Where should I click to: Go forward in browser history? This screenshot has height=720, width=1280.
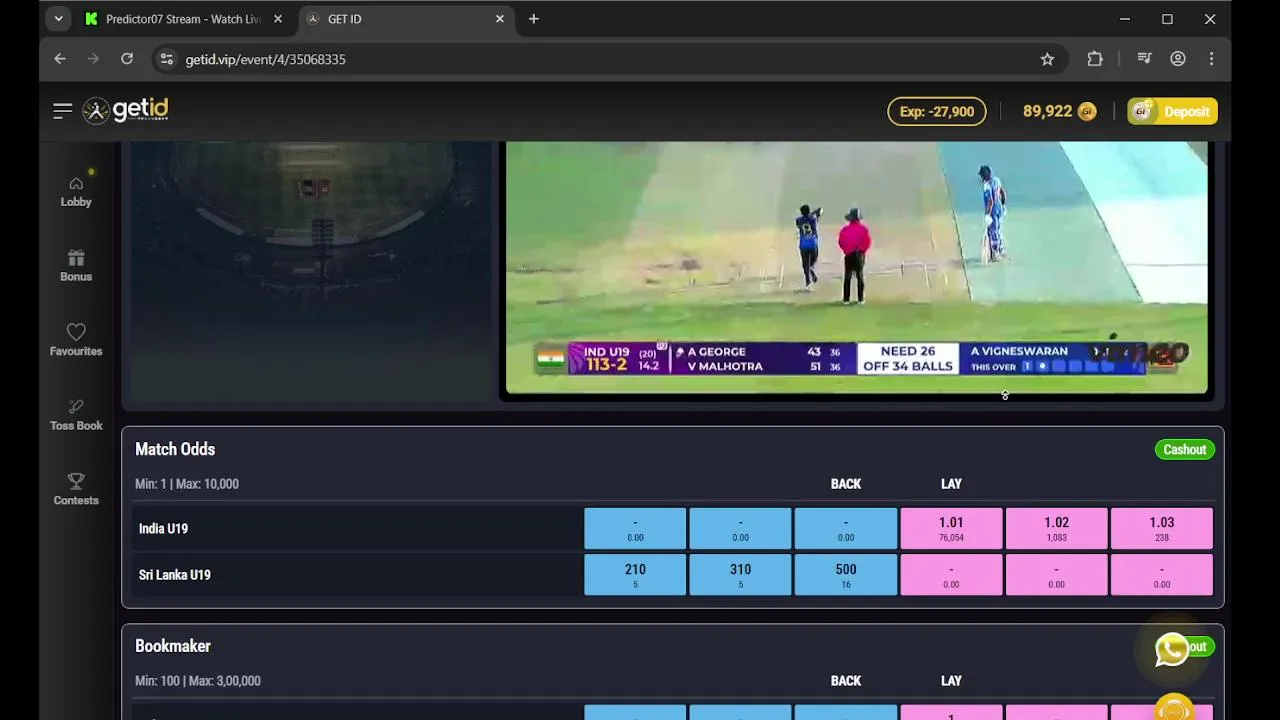click(x=93, y=59)
